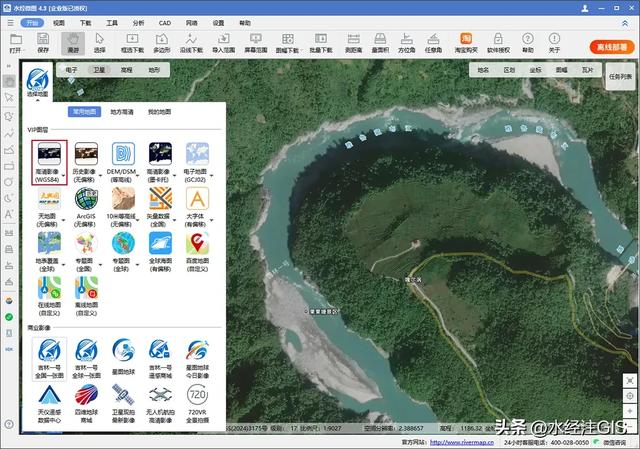Toggle the 瓦片 tile overlay

coord(588,70)
